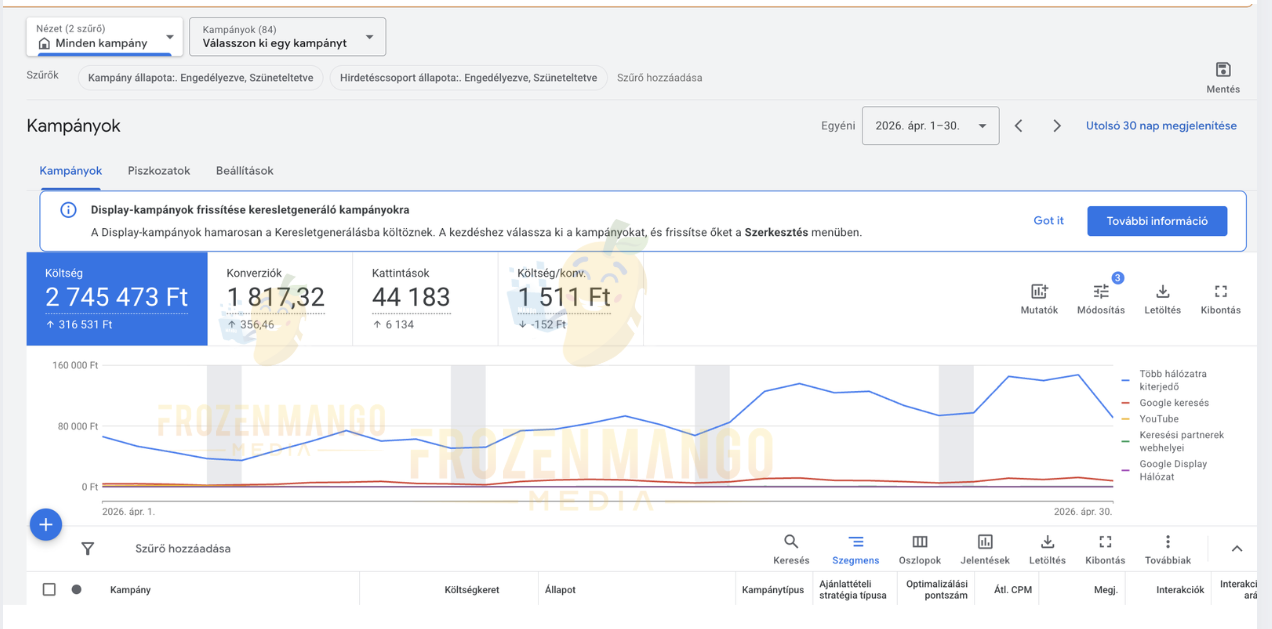The image size is (1272, 629).
Task: Select the Konverziók metric card
Action: 280,299
